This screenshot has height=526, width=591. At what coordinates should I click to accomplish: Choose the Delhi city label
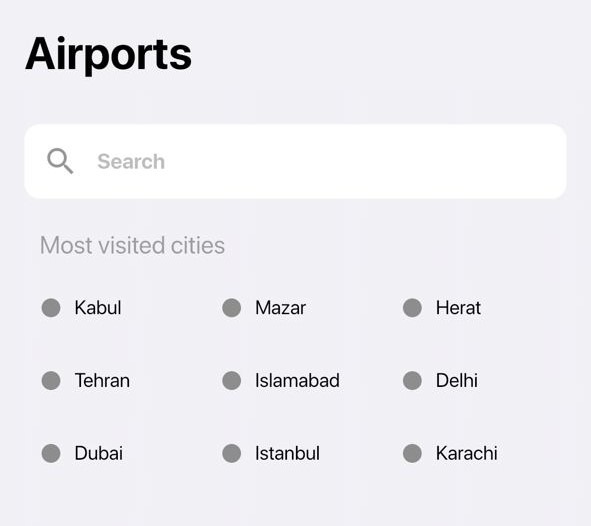pos(457,381)
